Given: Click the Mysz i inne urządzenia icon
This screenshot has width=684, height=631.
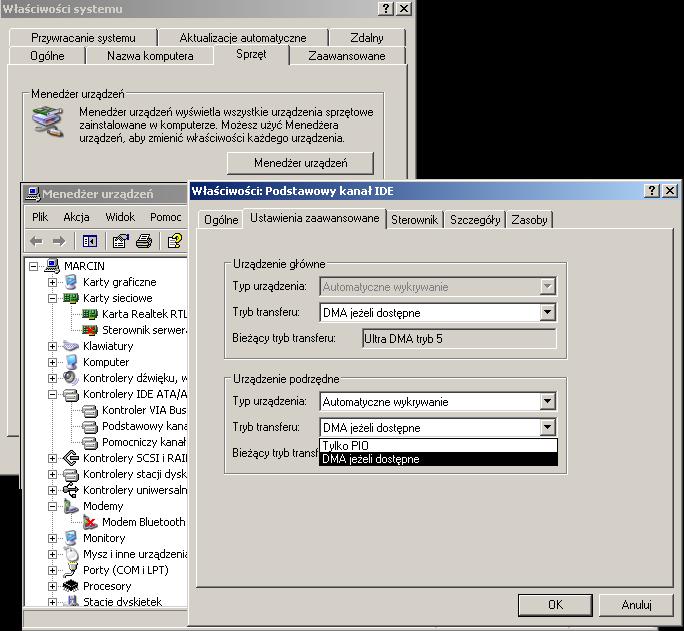Looking at the screenshot, I should 71,554.
